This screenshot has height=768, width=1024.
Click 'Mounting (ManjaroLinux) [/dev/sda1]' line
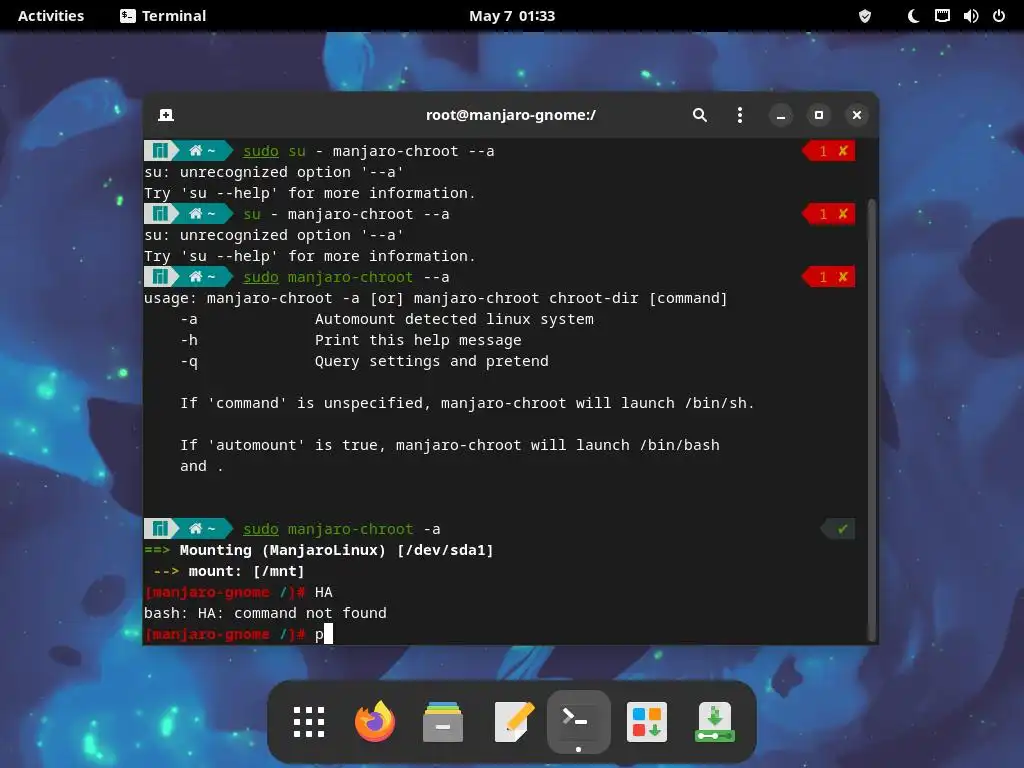point(336,550)
